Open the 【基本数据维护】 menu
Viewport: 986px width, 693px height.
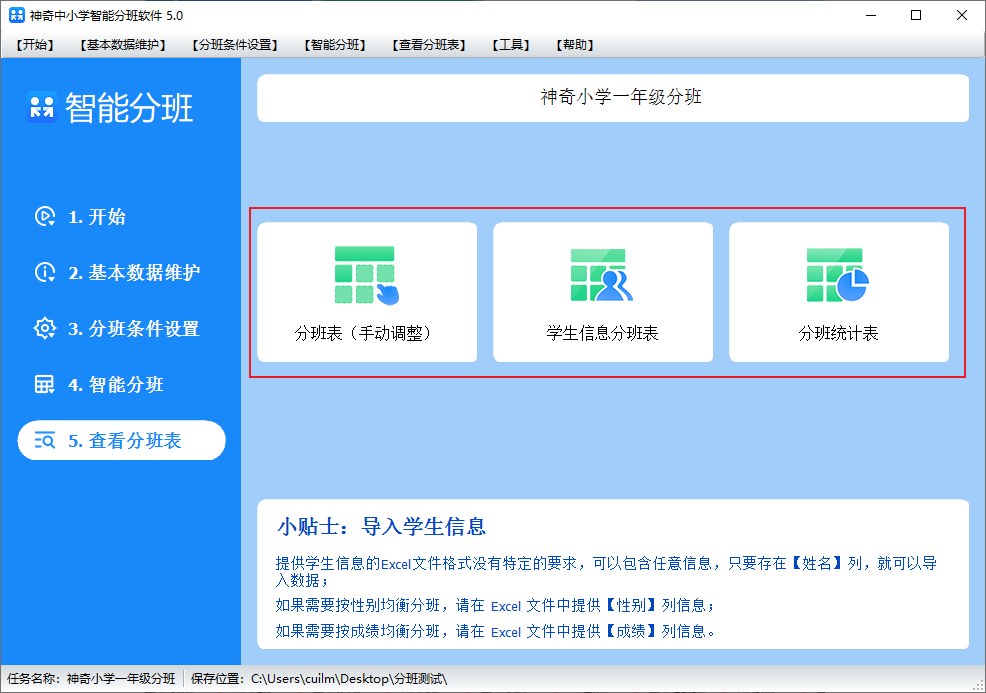click(123, 45)
